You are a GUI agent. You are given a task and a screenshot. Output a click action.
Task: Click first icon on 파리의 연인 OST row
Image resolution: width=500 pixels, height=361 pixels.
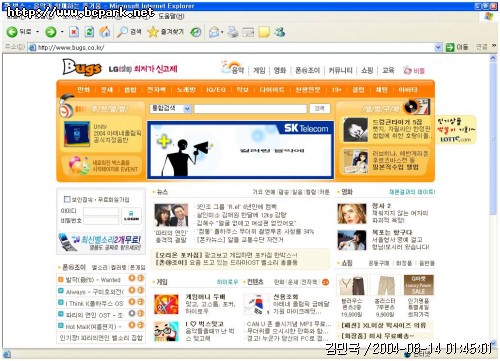(x=132, y=313)
